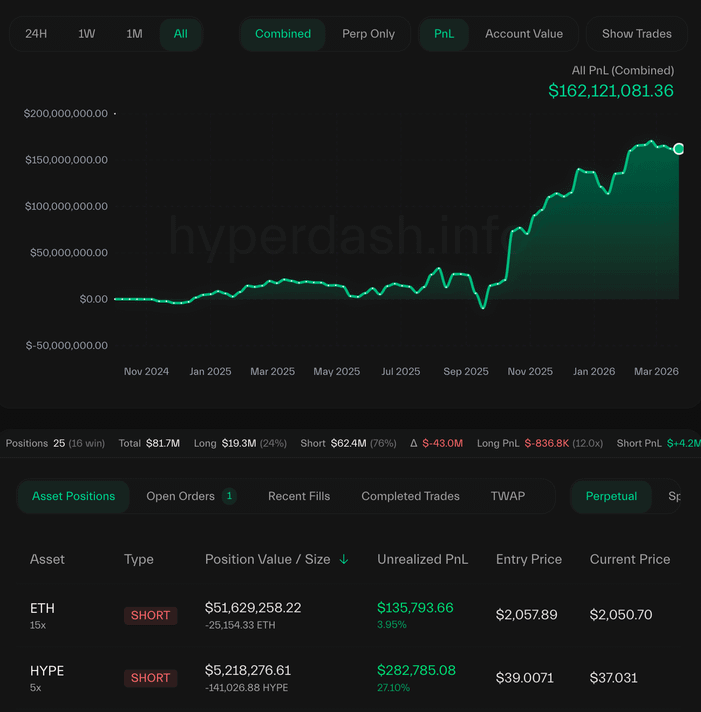Click current price $2,050.70
701x712 pixels.
[x=621, y=615]
